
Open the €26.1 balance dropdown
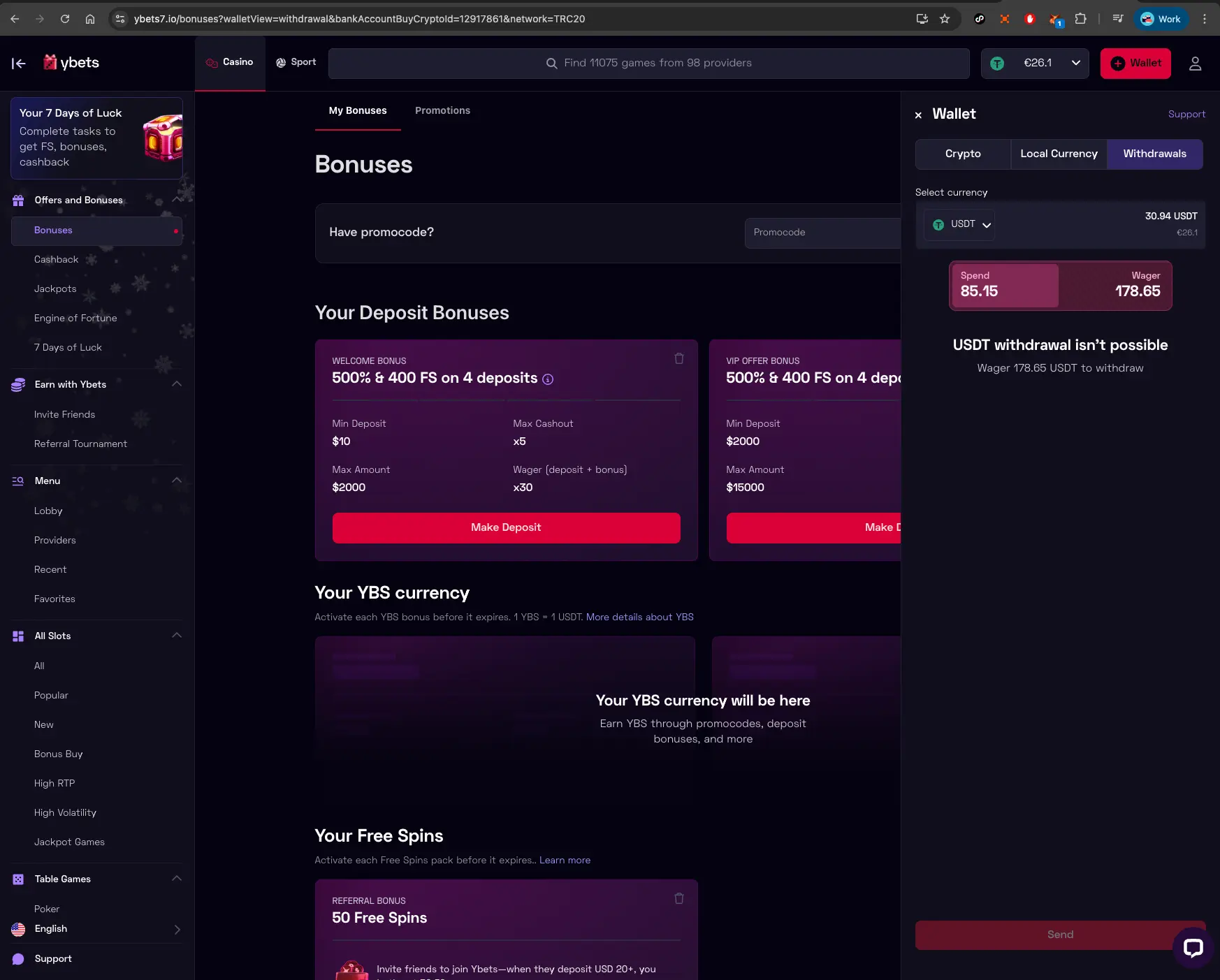(1035, 64)
